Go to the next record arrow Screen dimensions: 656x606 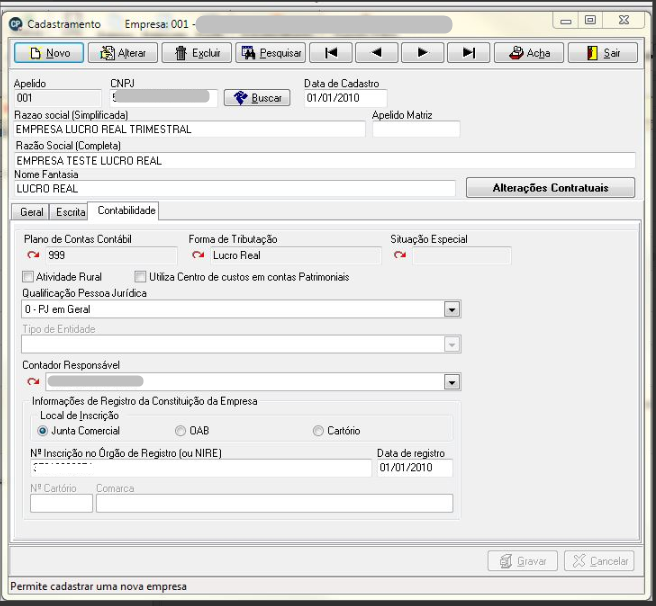pos(423,53)
